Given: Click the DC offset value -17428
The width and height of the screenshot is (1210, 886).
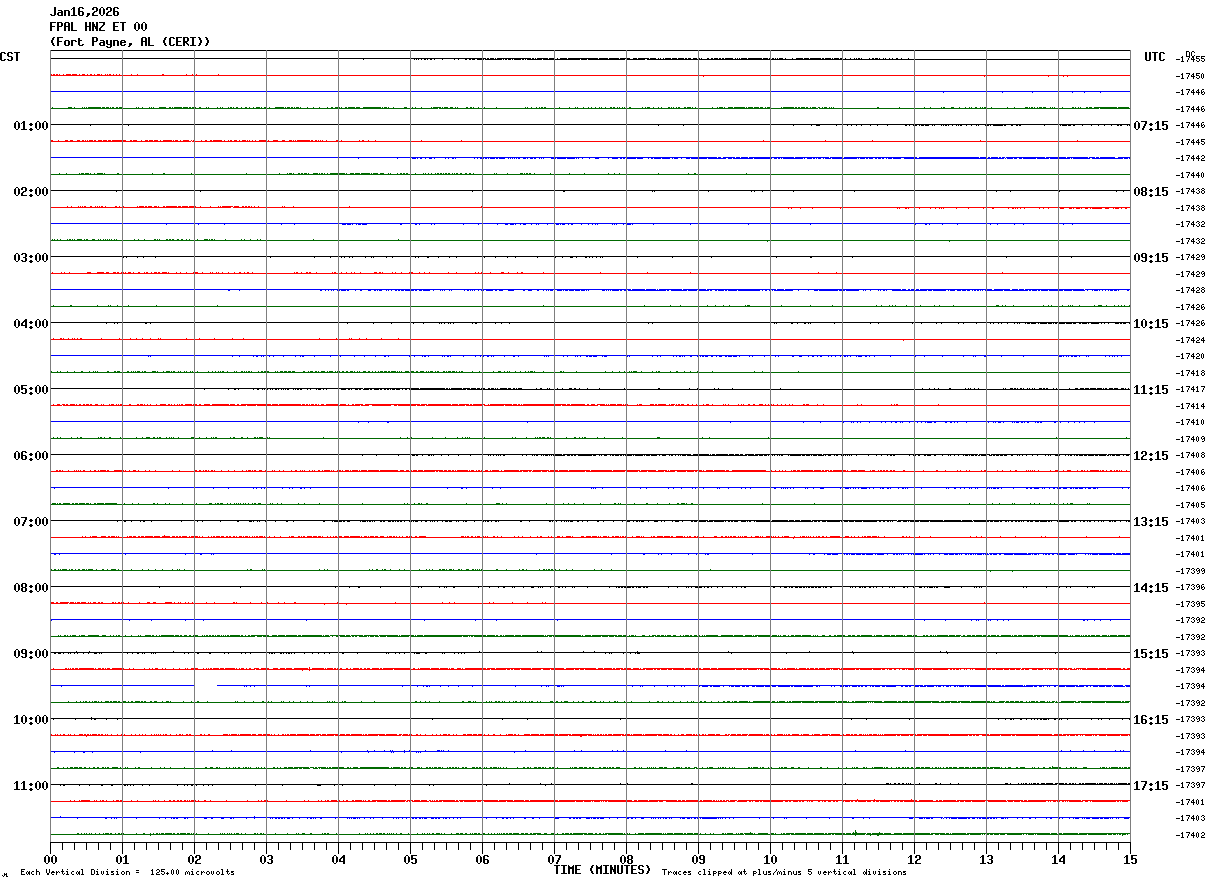Looking at the screenshot, I should click(1190, 290).
